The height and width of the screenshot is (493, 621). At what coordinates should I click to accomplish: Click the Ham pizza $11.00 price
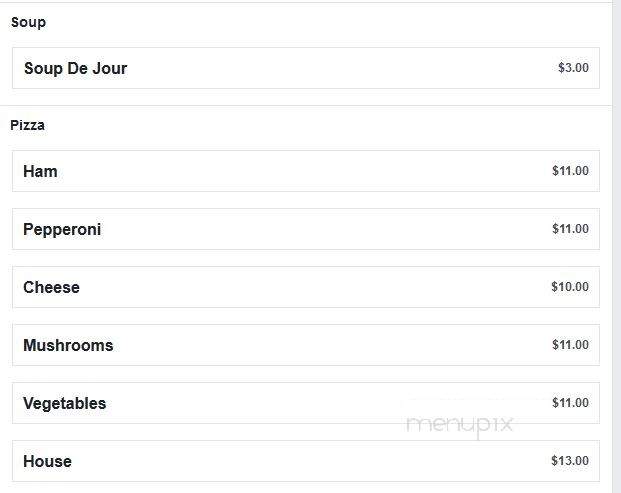(570, 171)
